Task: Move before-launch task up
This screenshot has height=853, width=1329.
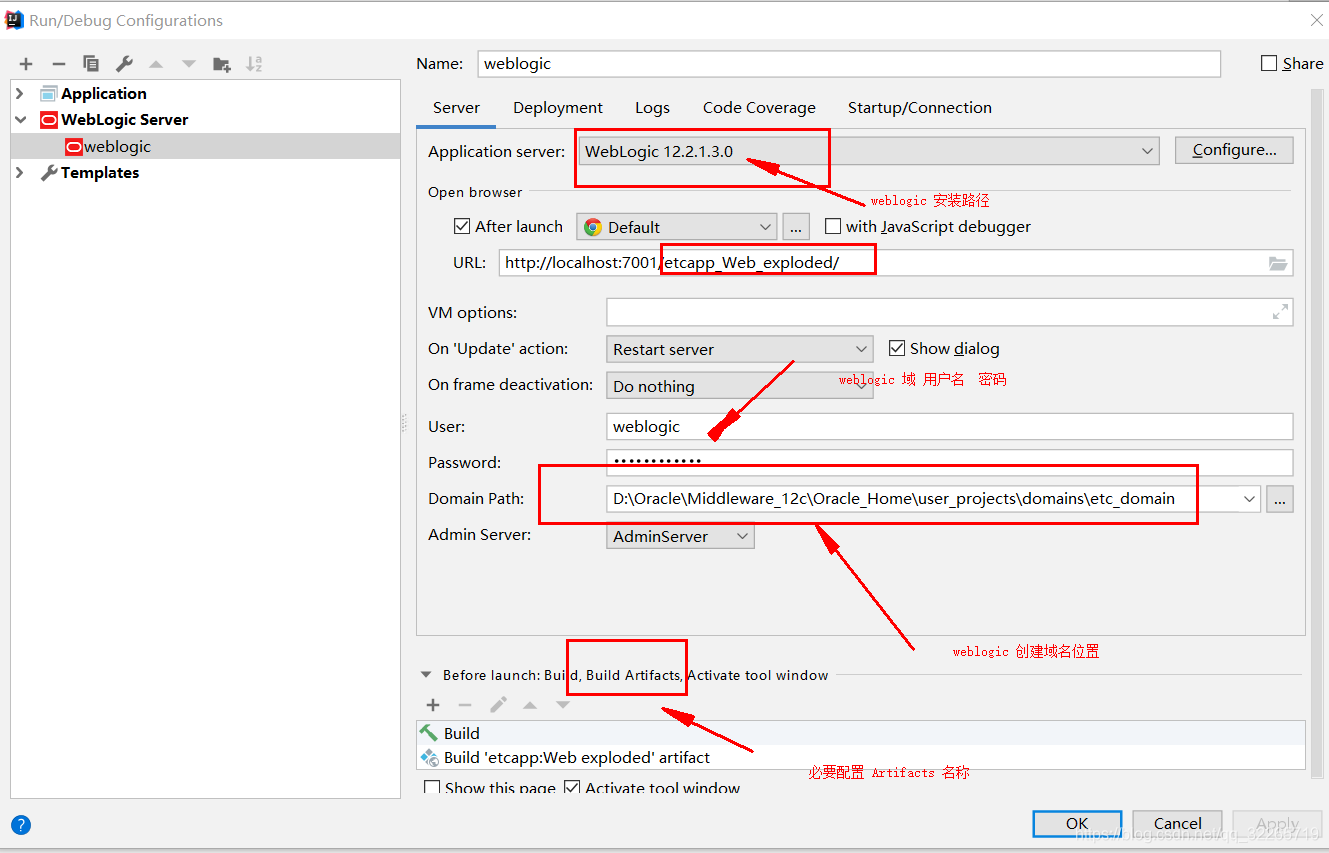Action: [530, 705]
